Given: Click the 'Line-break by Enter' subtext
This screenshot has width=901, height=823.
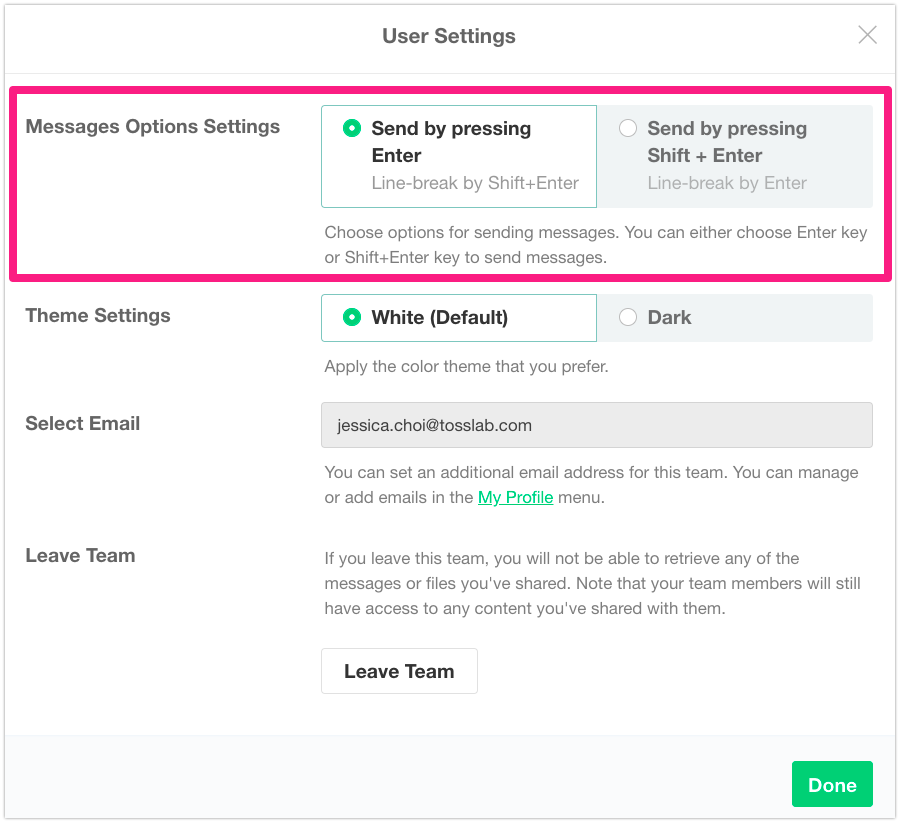Looking at the screenshot, I should [x=727, y=183].
